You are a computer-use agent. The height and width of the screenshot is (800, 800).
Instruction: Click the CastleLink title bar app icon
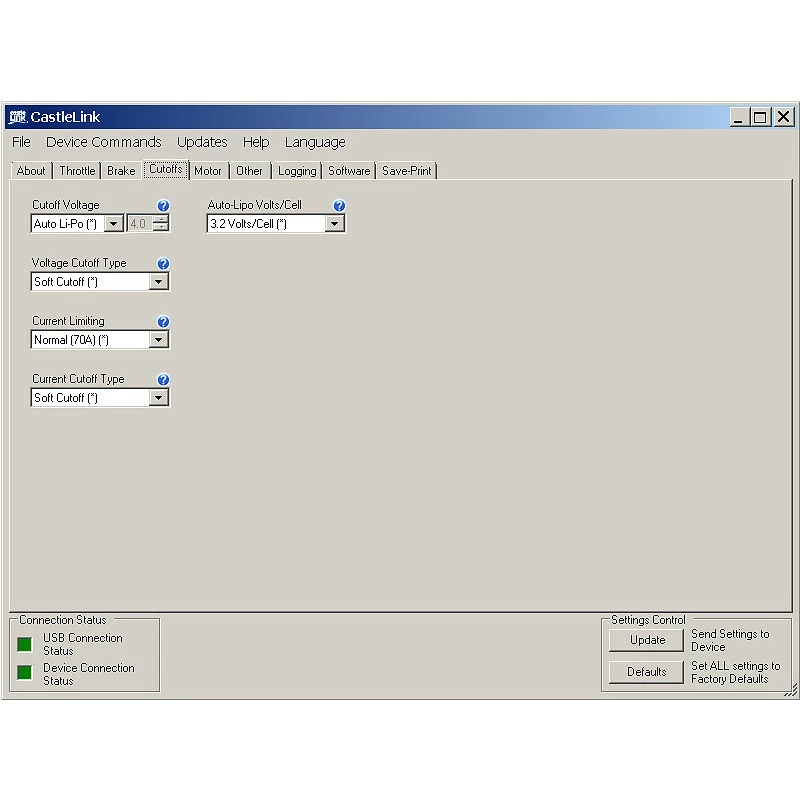(x=16, y=117)
